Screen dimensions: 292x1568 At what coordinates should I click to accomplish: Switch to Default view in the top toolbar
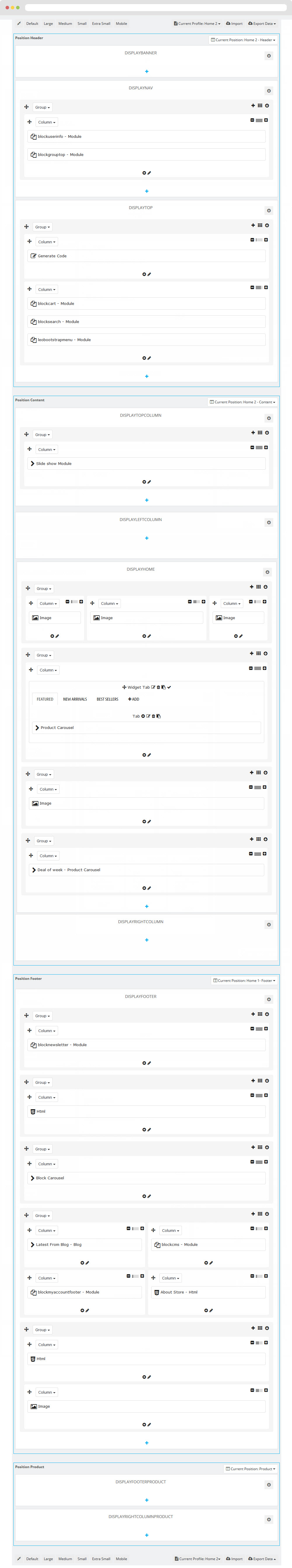[32, 24]
